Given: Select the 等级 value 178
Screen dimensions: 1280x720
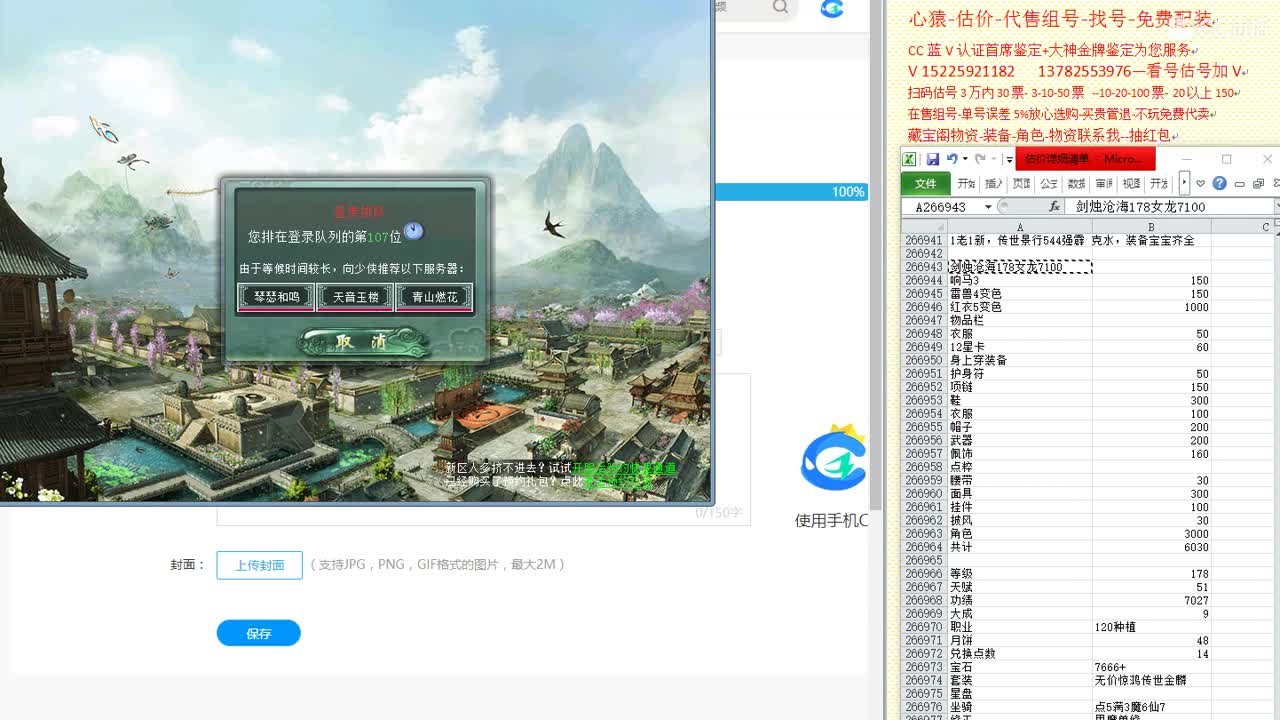Looking at the screenshot, I should coord(1152,574).
